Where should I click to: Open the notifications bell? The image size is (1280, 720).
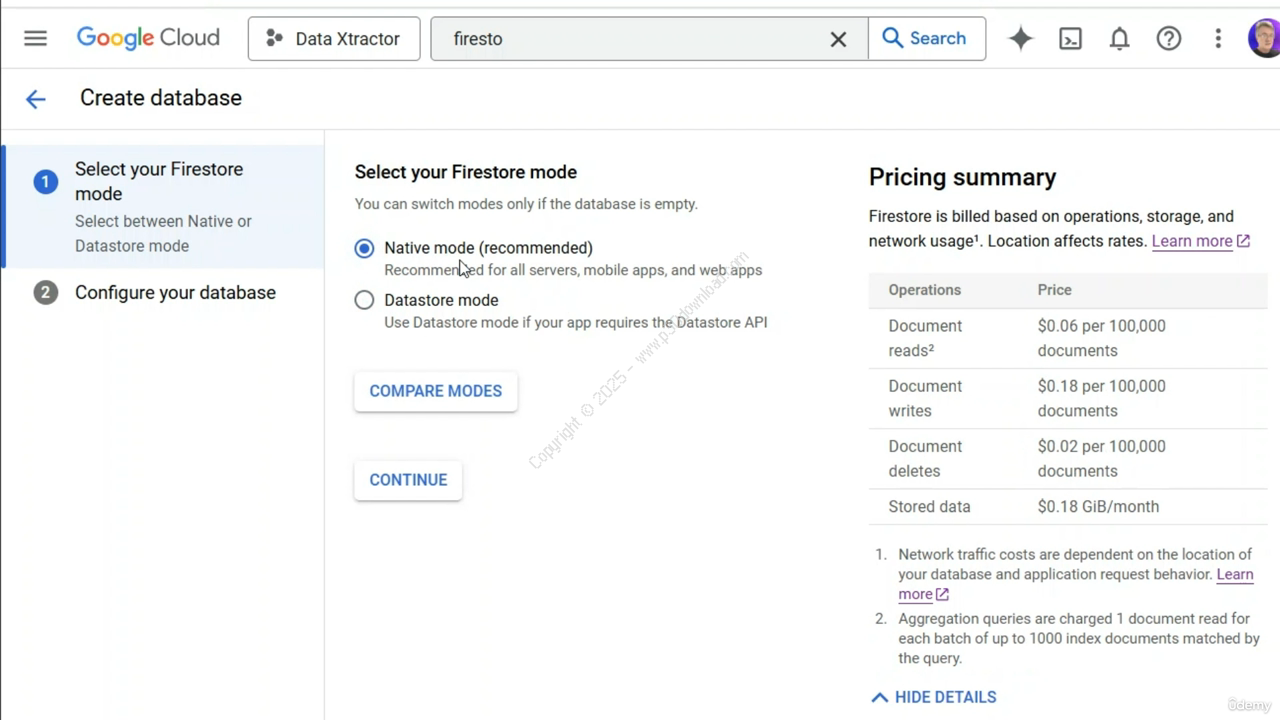coord(1119,38)
